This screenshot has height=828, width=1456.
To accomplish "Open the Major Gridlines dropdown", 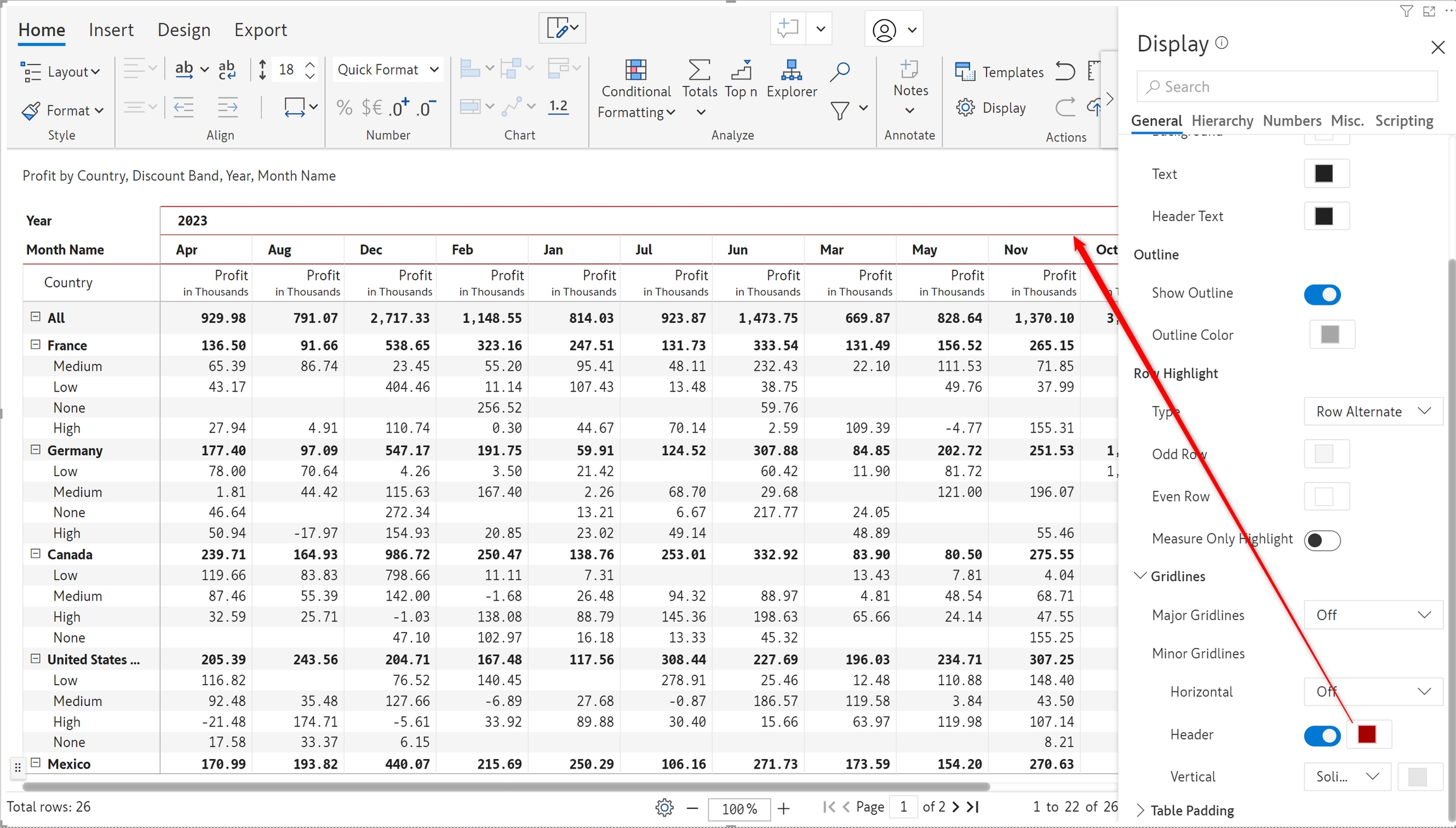I will click(x=1373, y=615).
